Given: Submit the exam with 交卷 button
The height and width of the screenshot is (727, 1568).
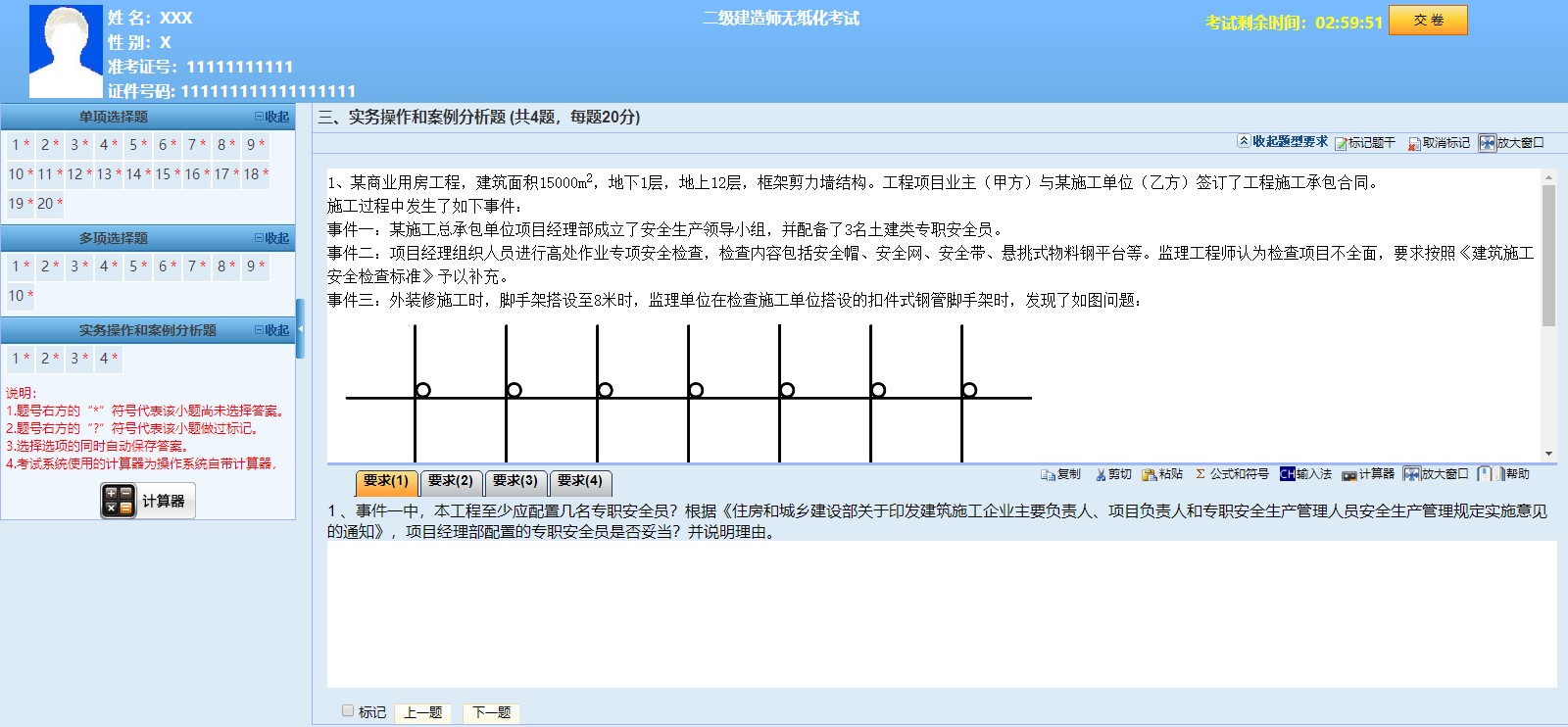Looking at the screenshot, I should (1428, 21).
